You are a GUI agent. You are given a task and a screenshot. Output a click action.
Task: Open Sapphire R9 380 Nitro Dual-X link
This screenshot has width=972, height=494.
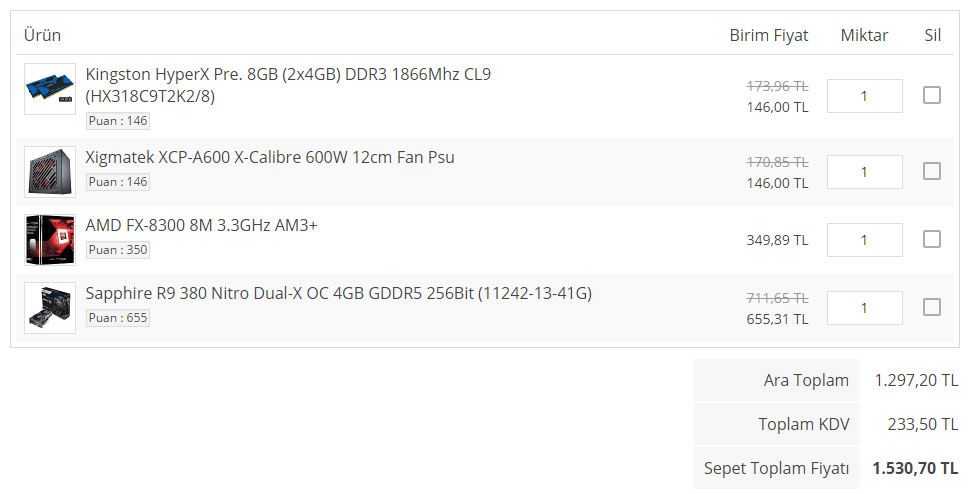pyautogui.click(x=338, y=293)
